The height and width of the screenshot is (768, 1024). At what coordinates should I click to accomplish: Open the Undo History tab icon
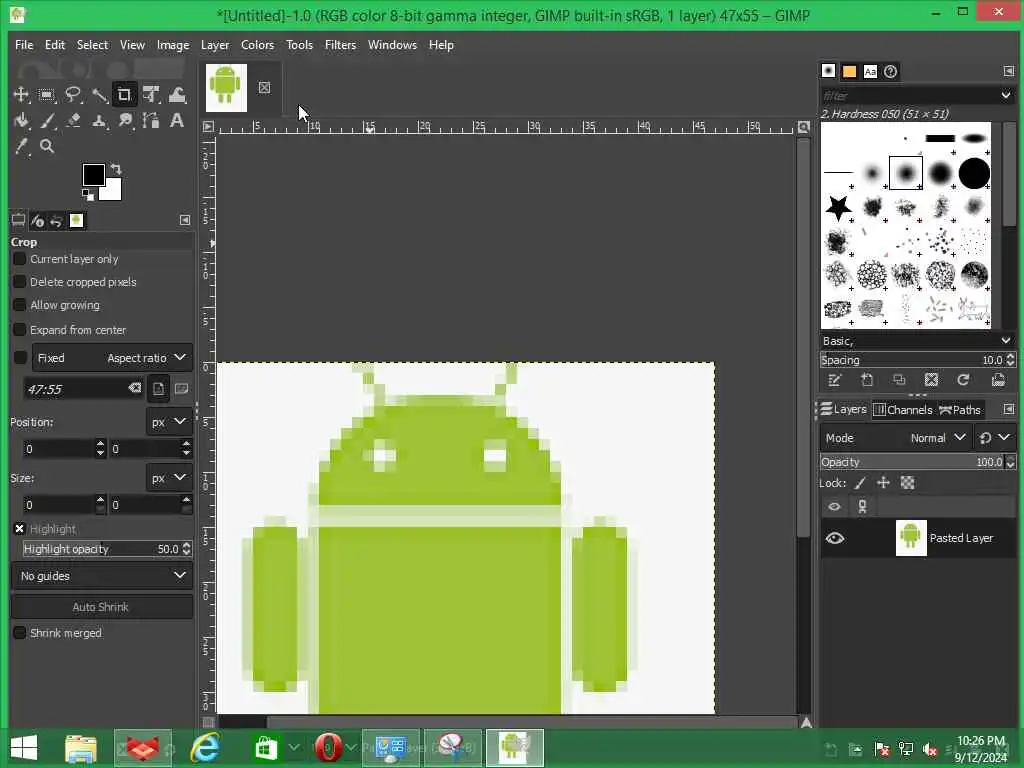[x=56, y=221]
